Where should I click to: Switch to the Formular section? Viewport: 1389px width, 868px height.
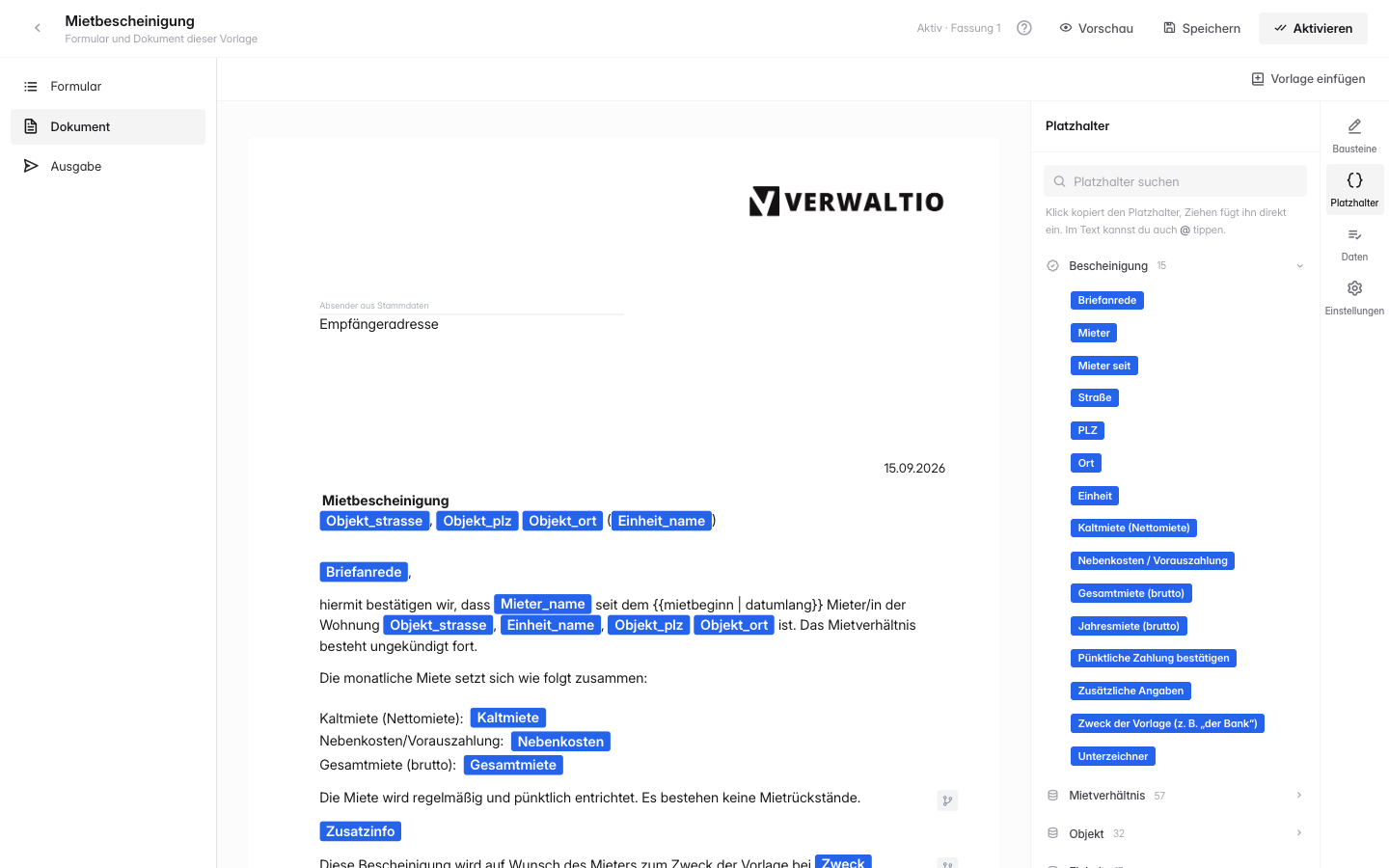tap(108, 87)
